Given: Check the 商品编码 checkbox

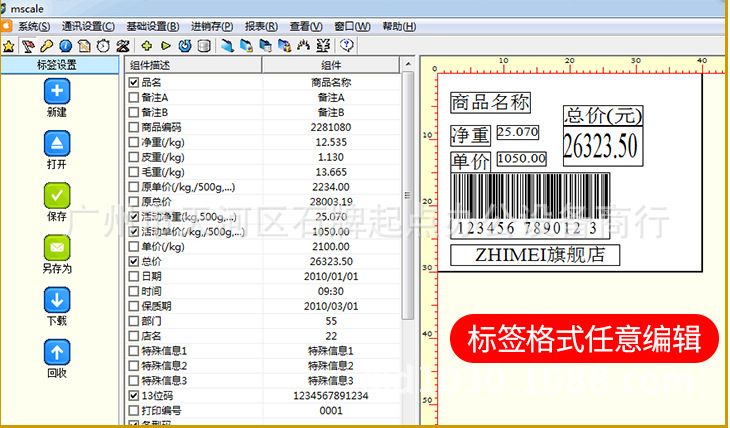Looking at the screenshot, I should coord(134,127).
